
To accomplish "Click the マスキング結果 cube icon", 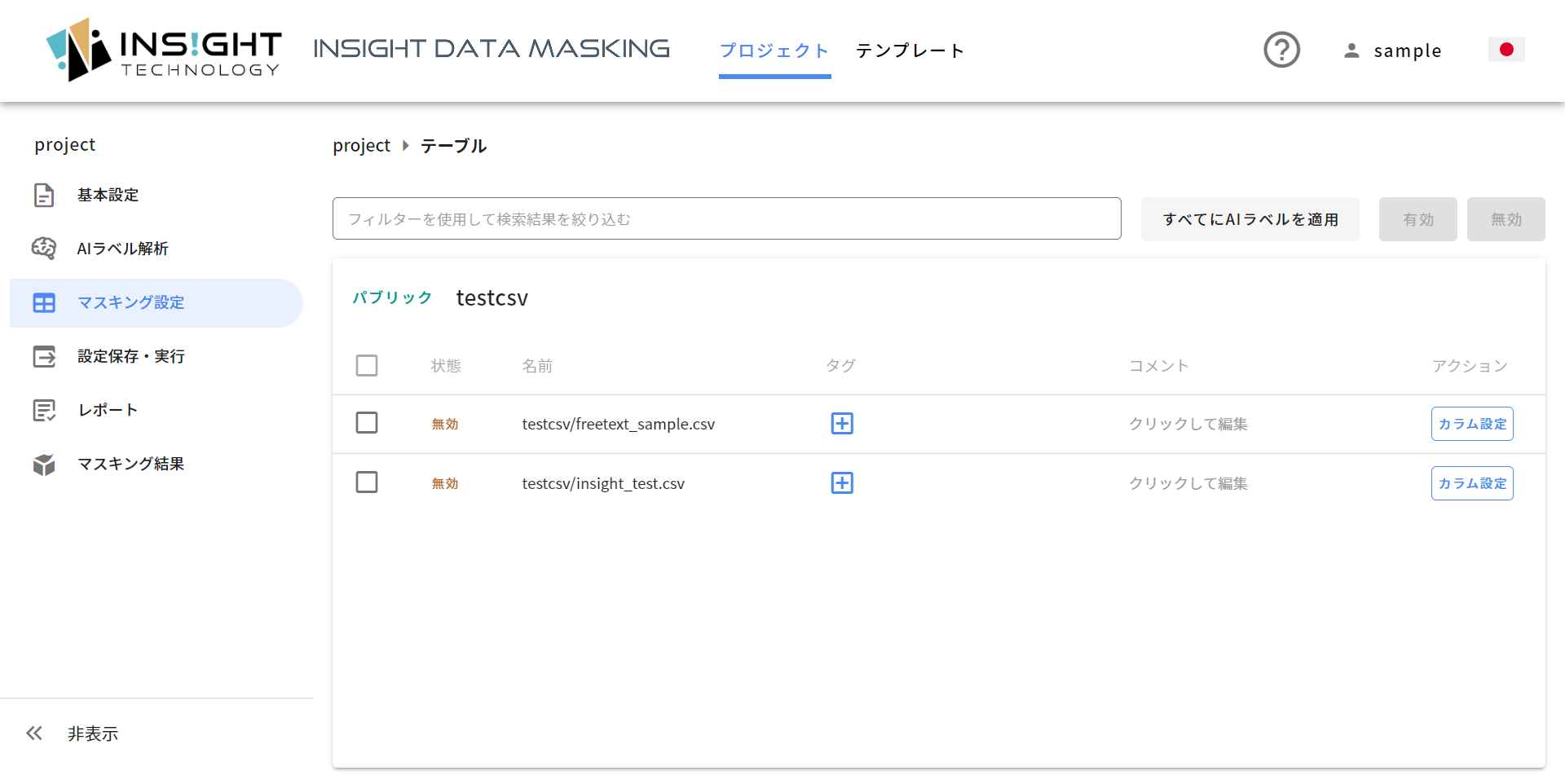I will point(44,465).
